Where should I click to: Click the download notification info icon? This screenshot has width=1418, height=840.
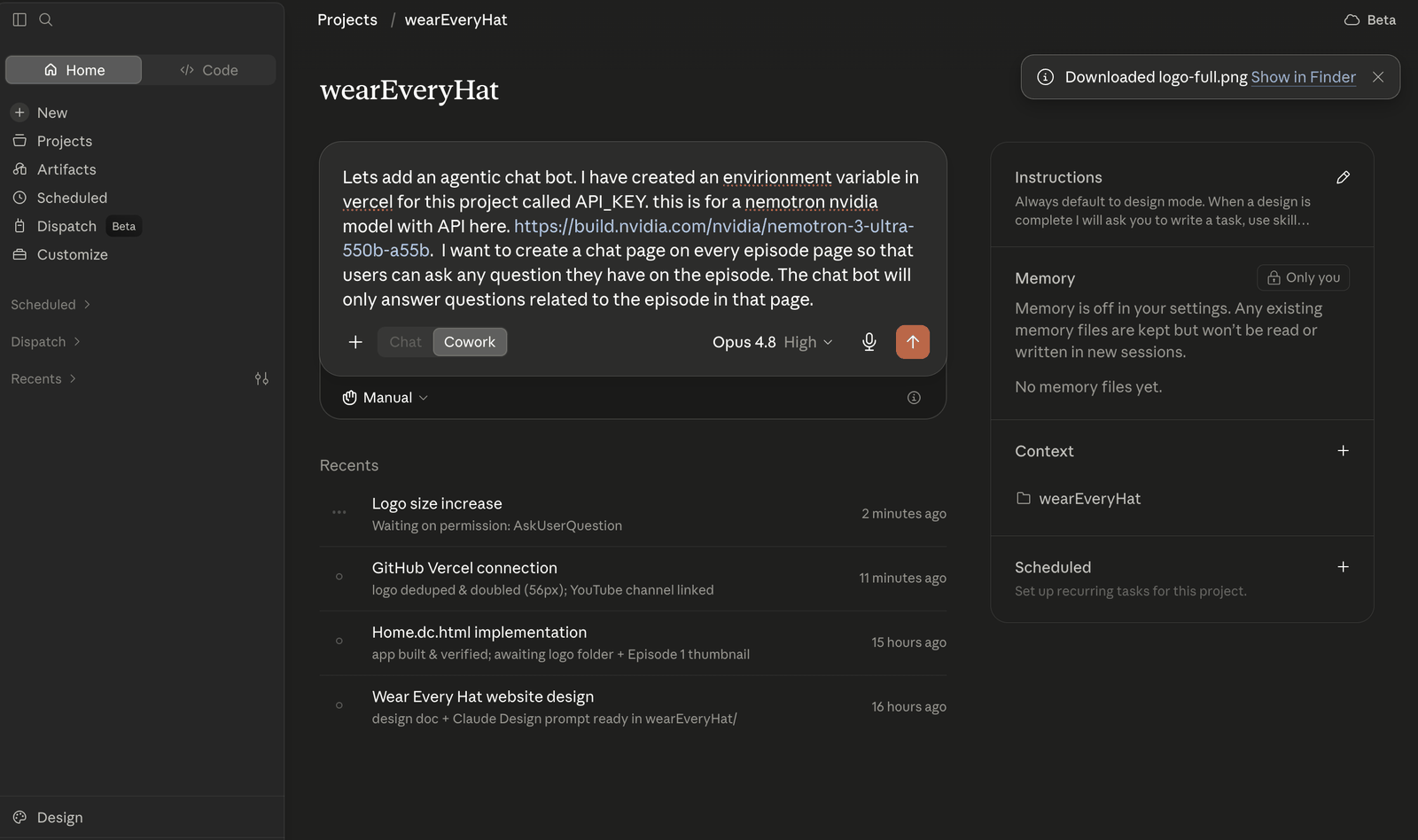tap(1046, 77)
